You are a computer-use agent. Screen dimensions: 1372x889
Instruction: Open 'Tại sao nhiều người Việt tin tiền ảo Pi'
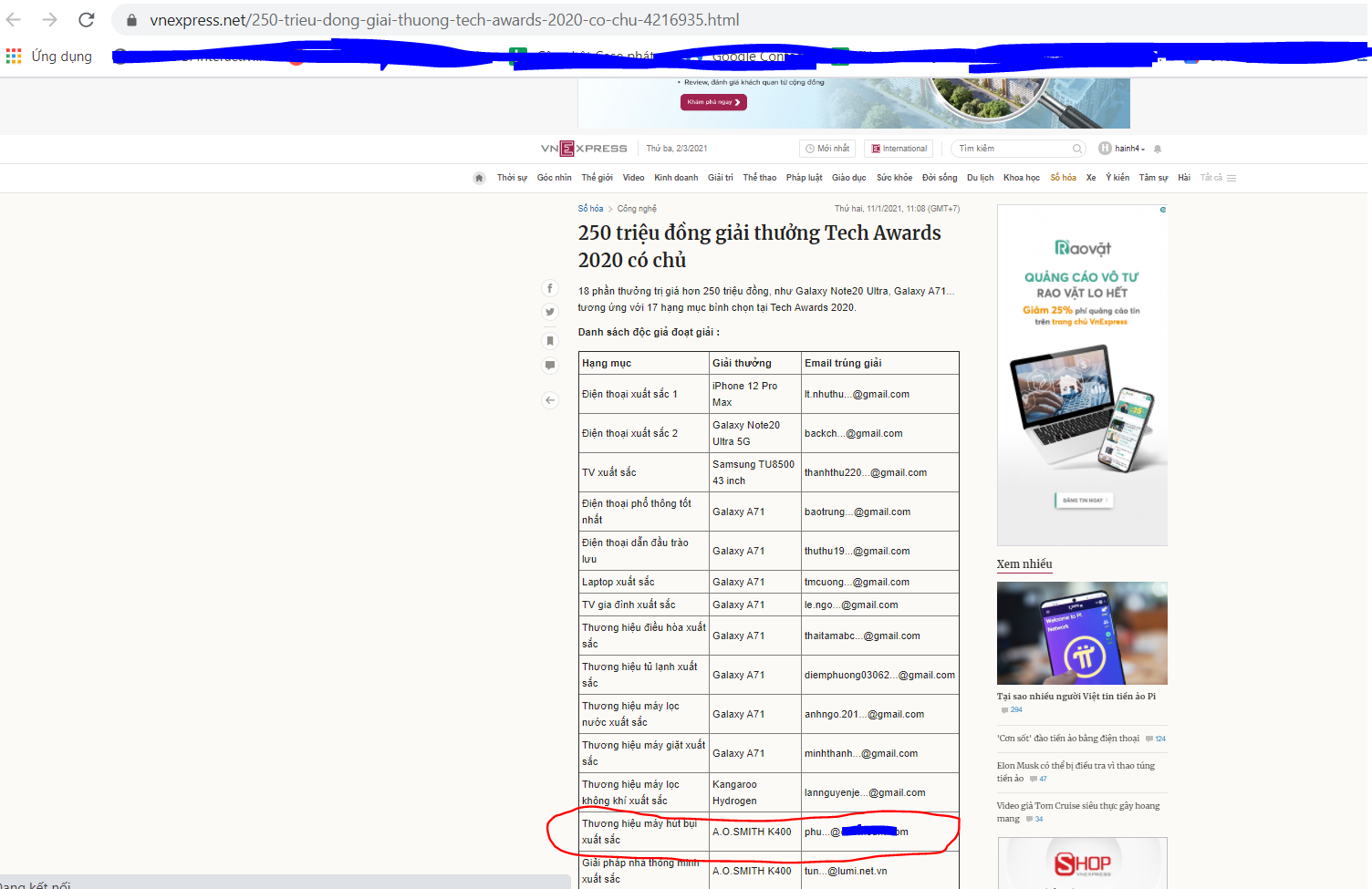[1076, 697]
